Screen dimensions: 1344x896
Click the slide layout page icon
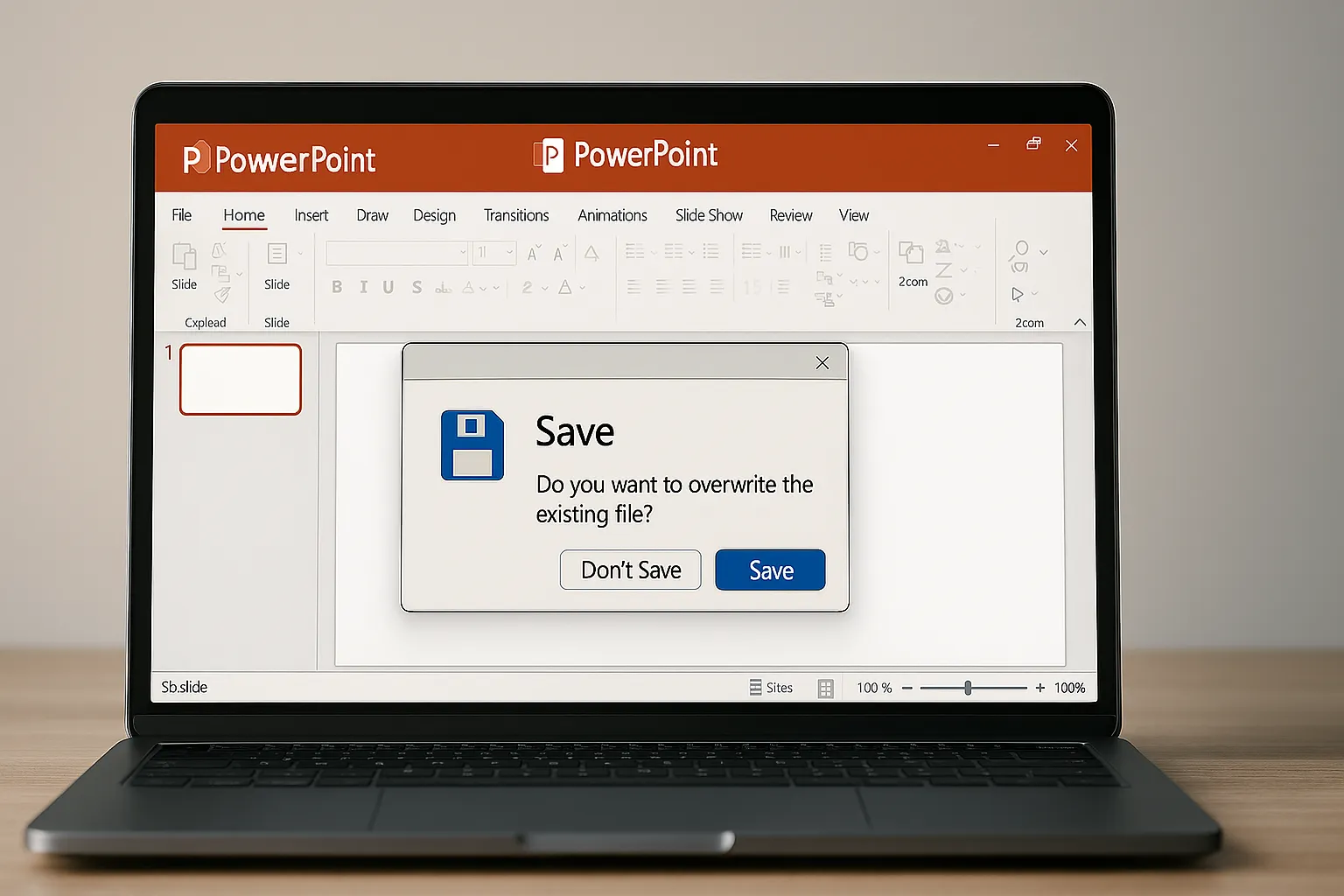click(277, 254)
